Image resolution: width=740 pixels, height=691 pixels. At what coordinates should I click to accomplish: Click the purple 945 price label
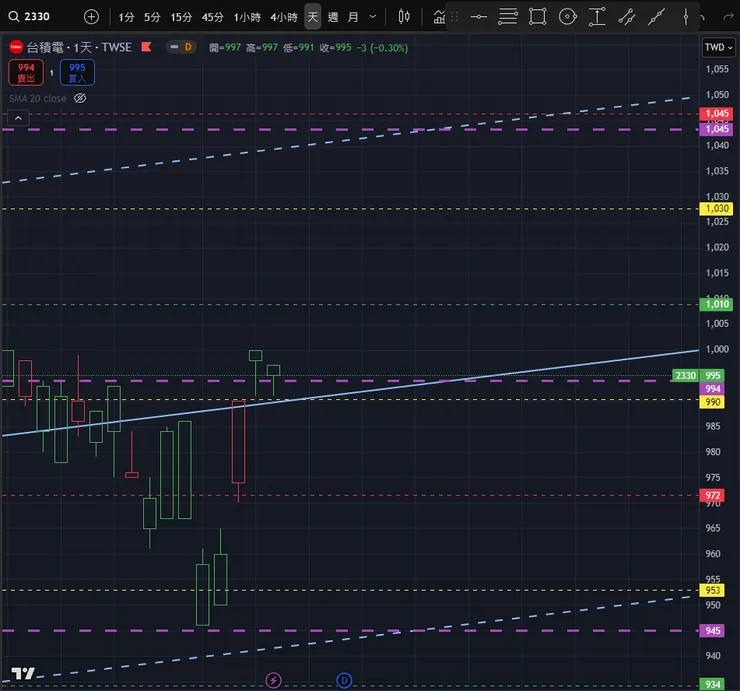712,631
